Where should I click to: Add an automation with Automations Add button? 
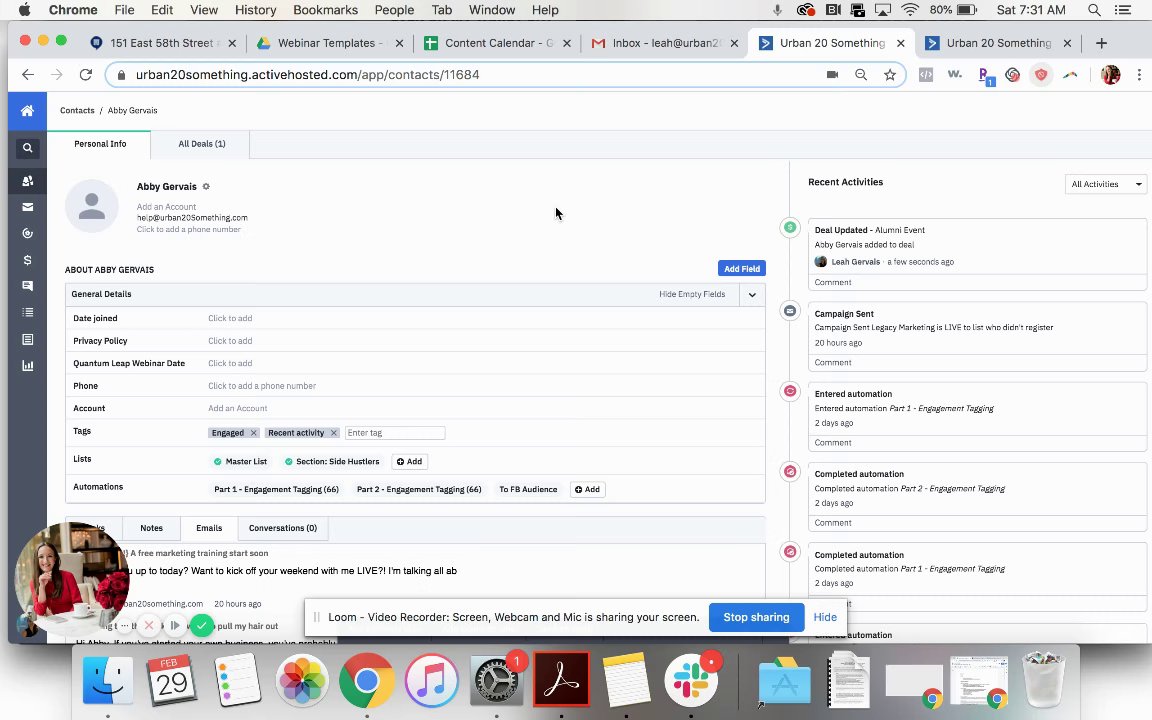click(x=587, y=489)
